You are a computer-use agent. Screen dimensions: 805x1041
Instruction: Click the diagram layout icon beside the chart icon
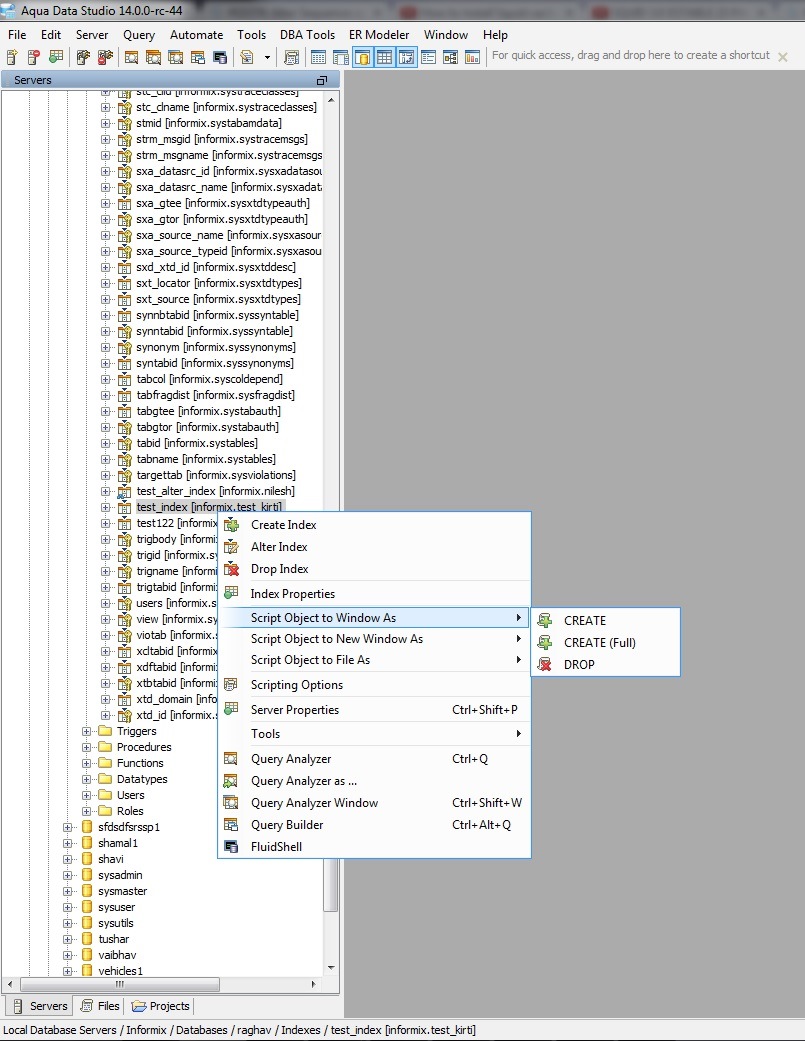[451, 58]
